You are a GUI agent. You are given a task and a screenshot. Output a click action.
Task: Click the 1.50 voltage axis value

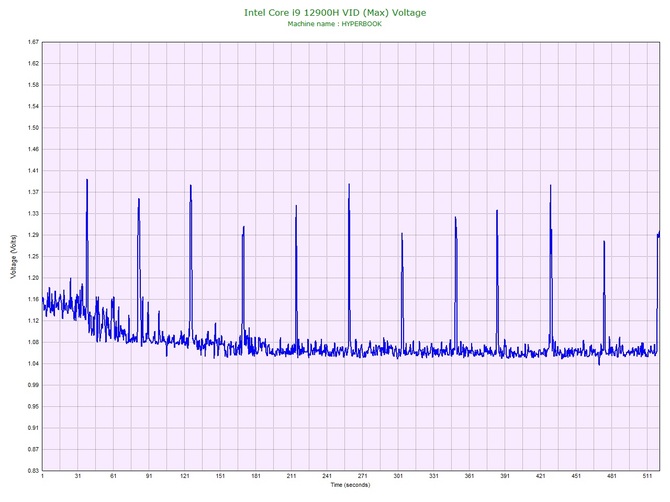tap(33, 128)
